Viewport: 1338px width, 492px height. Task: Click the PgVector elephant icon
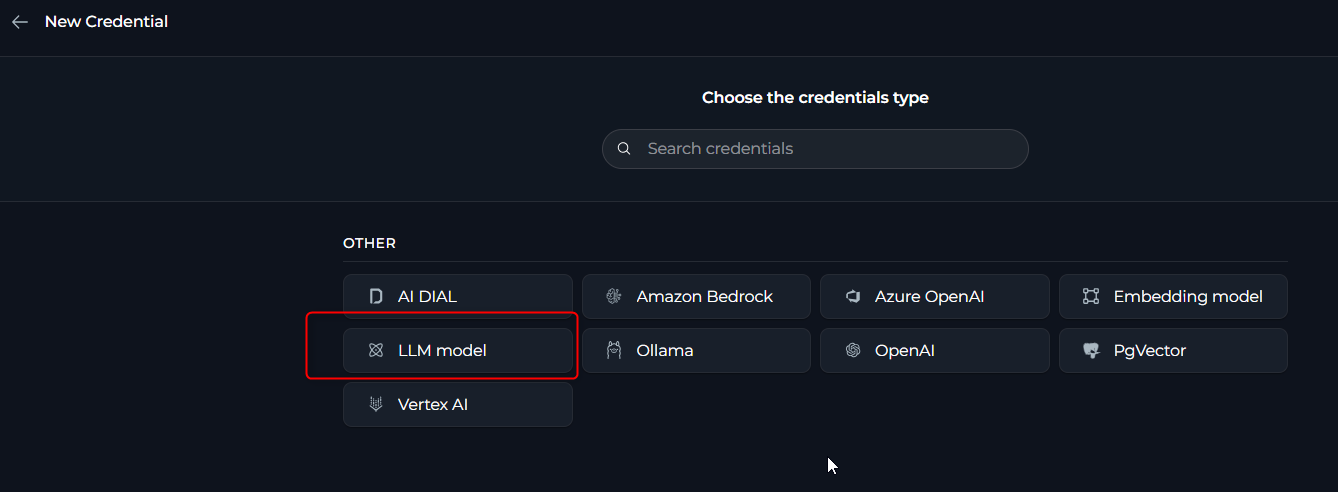[1091, 351]
